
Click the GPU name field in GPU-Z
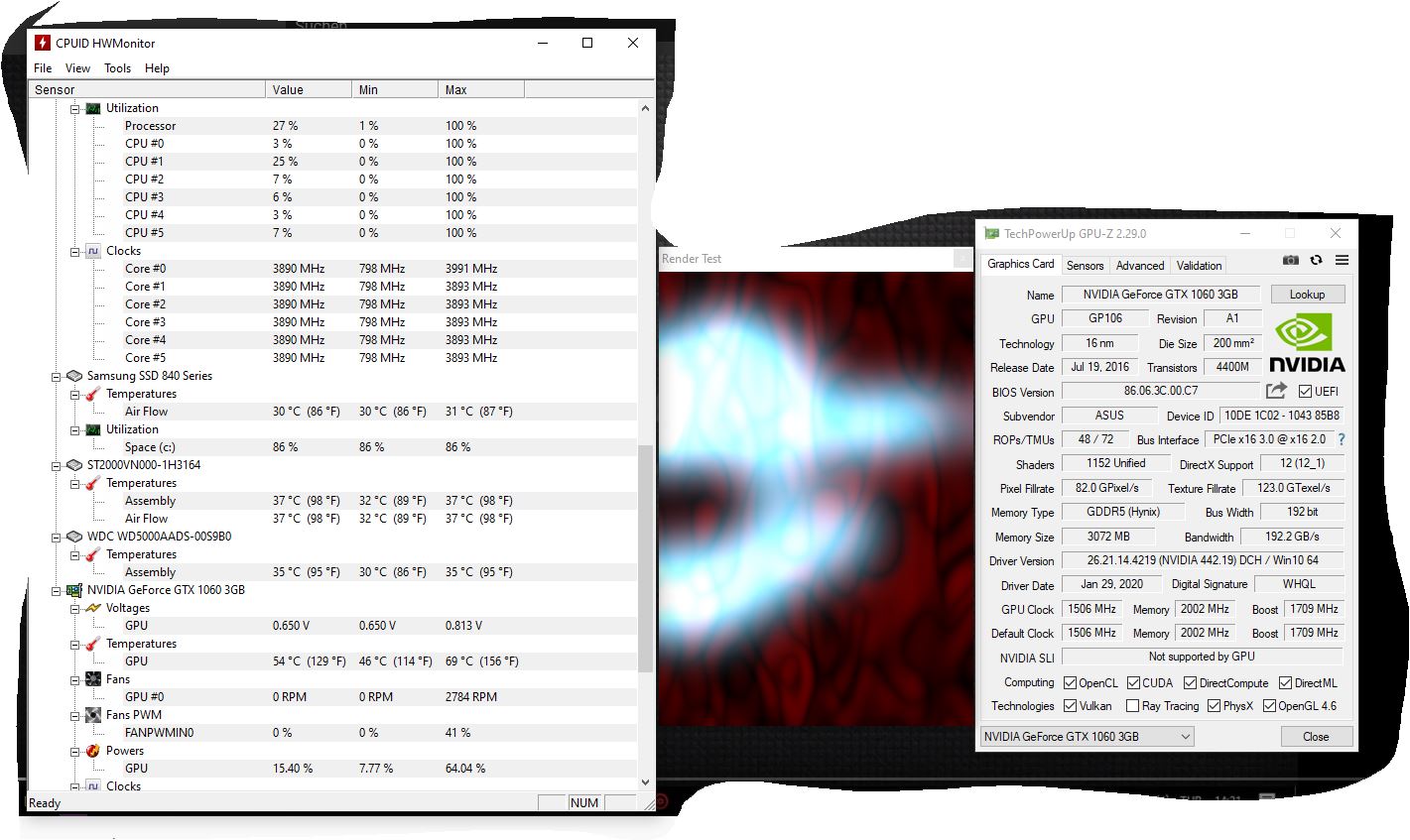click(x=1160, y=295)
